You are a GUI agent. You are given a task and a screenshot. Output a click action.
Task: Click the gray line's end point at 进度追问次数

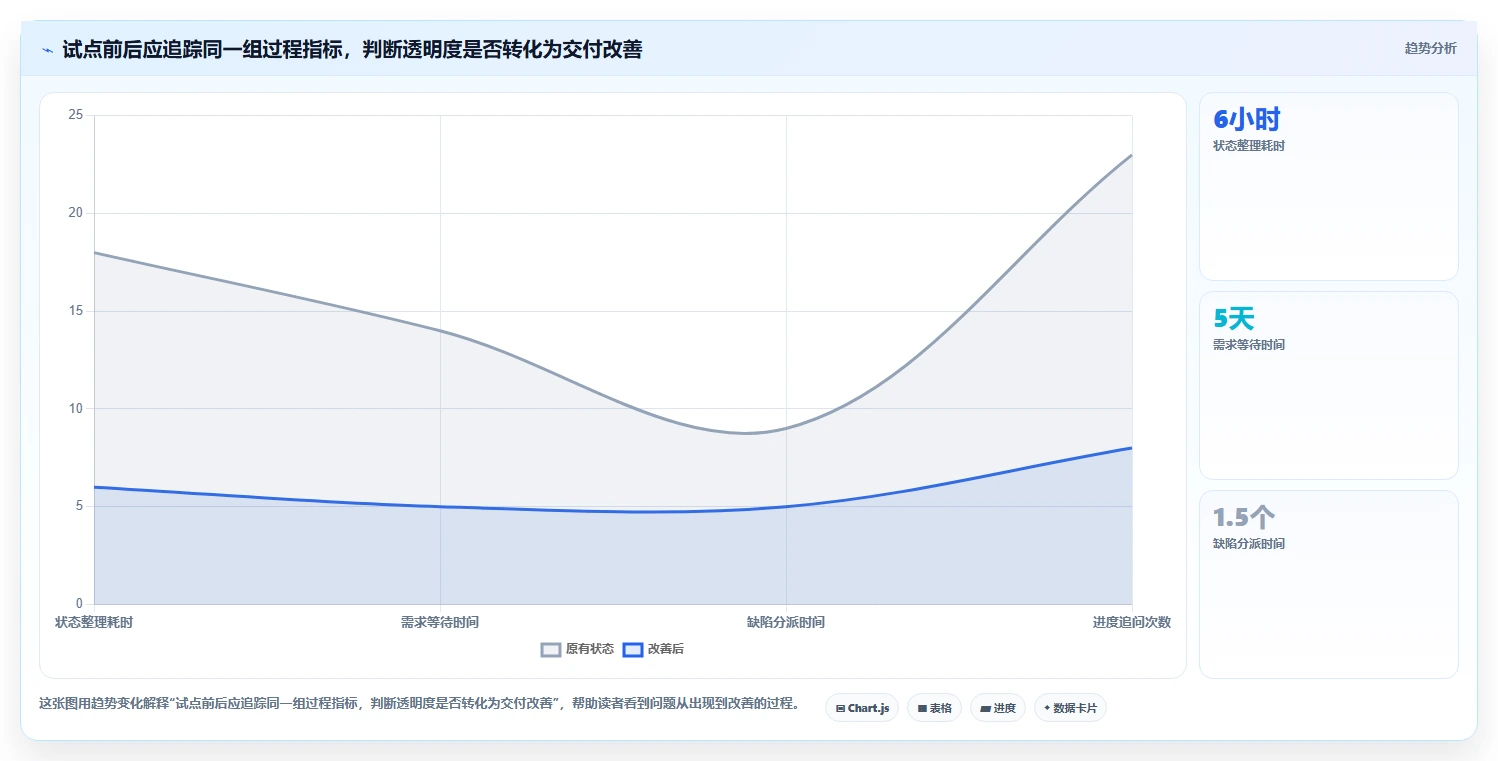[x=1132, y=155]
